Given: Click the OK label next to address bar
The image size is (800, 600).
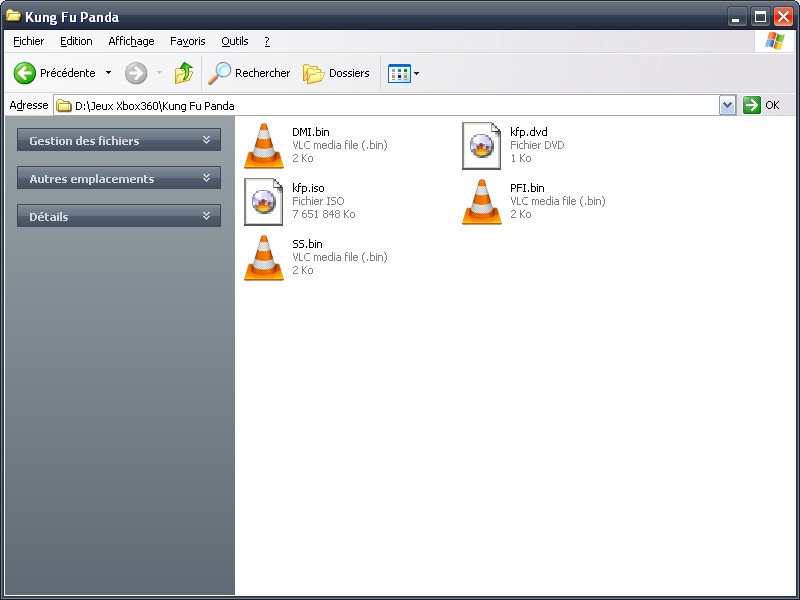Looking at the screenshot, I should (772, 105).
